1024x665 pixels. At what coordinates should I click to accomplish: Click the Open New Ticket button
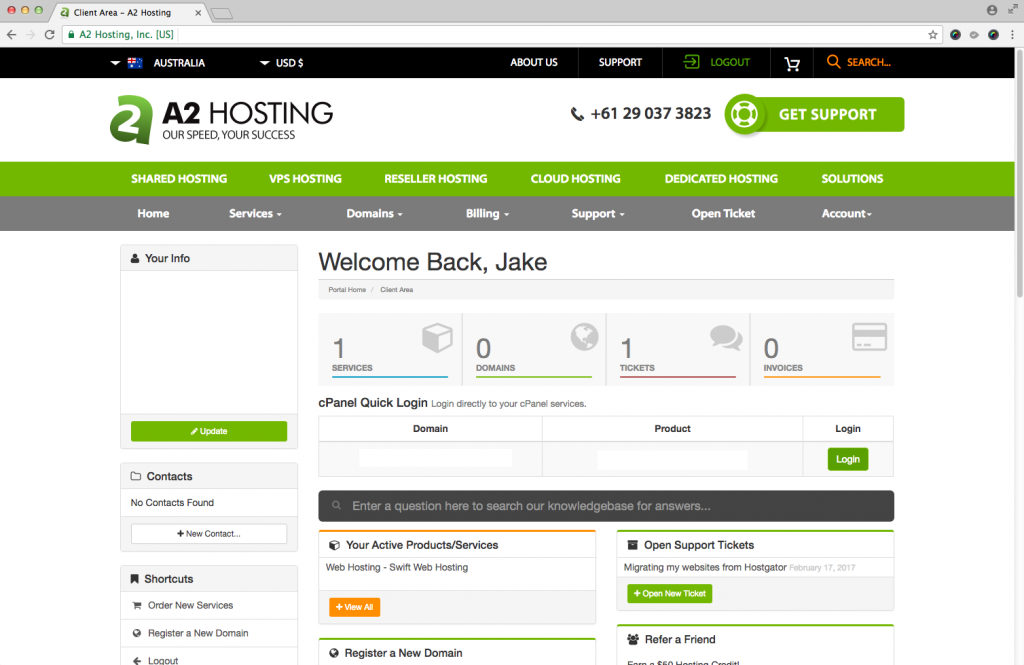669,594
